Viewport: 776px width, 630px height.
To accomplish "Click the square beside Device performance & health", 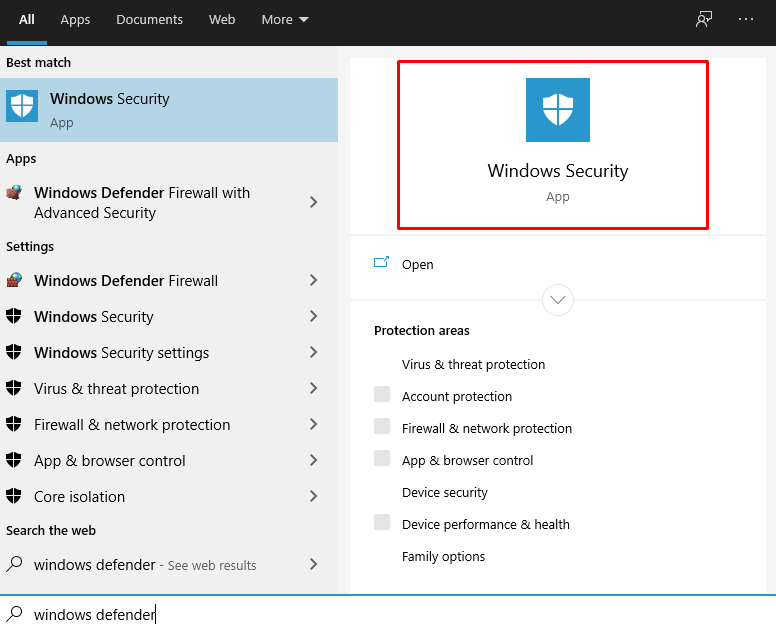I will [x=382, y=523].
